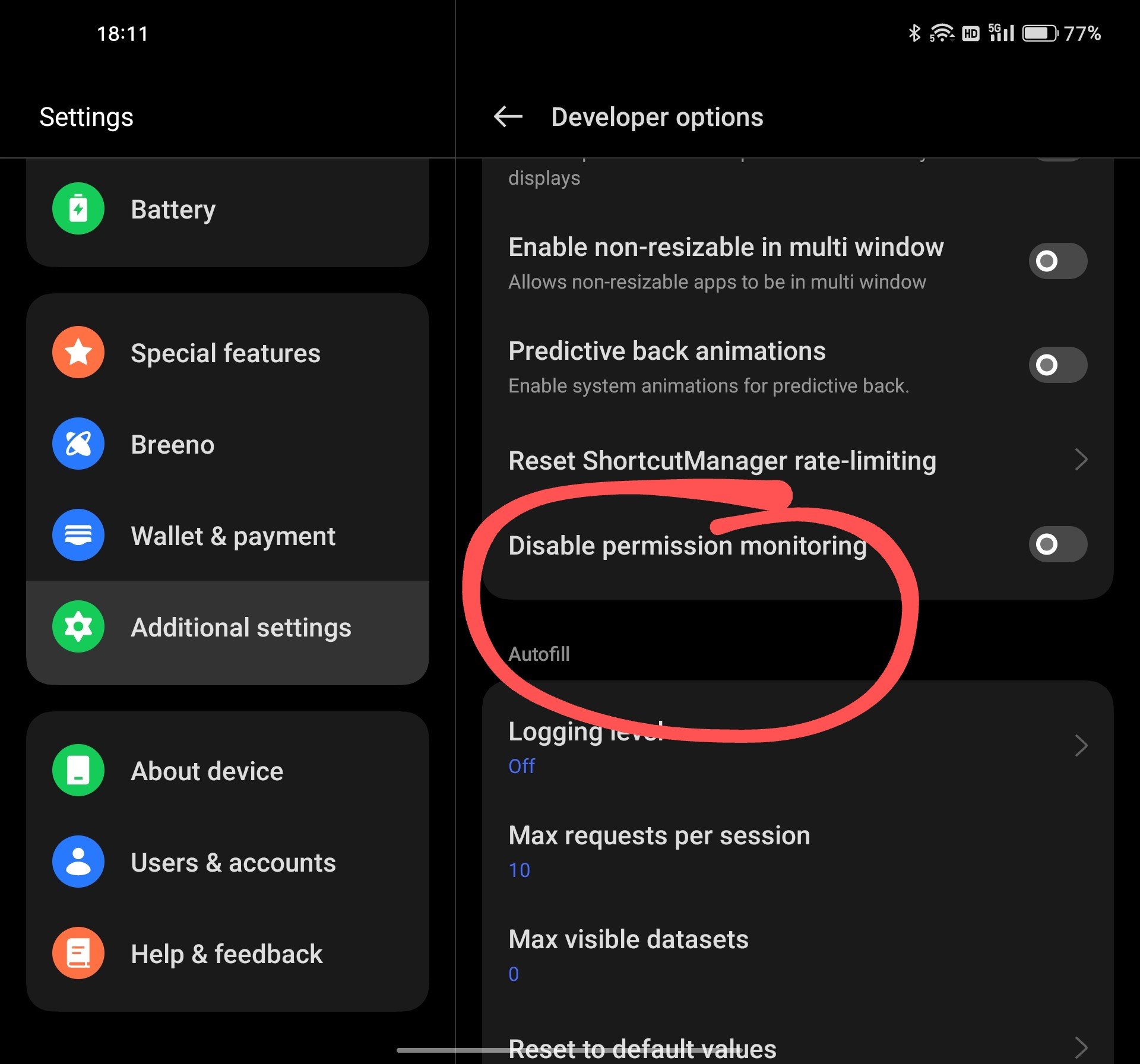Open the About device icon
This screenshot has height=1064, width=1140.
[x=78, y=770]
